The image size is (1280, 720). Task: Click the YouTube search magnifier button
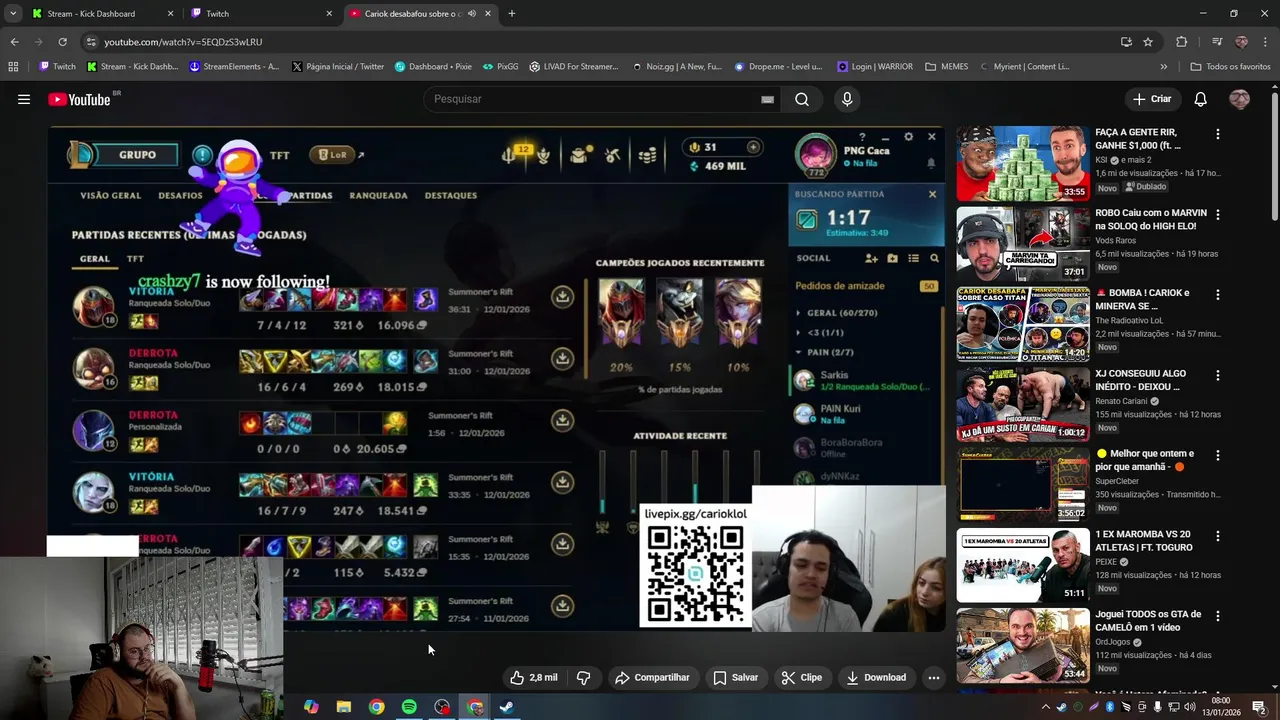801,99
